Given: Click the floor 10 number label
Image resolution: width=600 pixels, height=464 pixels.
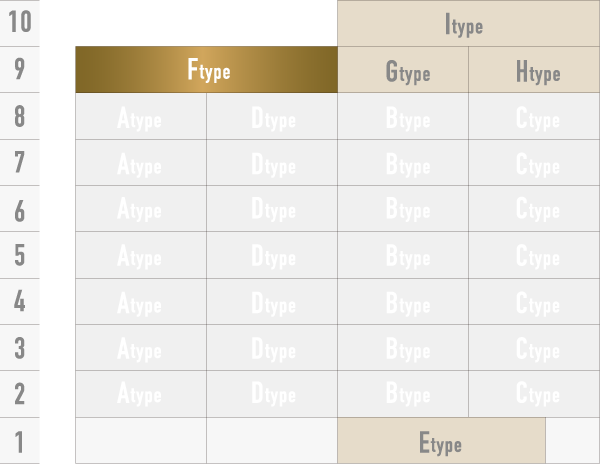Looking at the screenshot, I should [20, 23].
